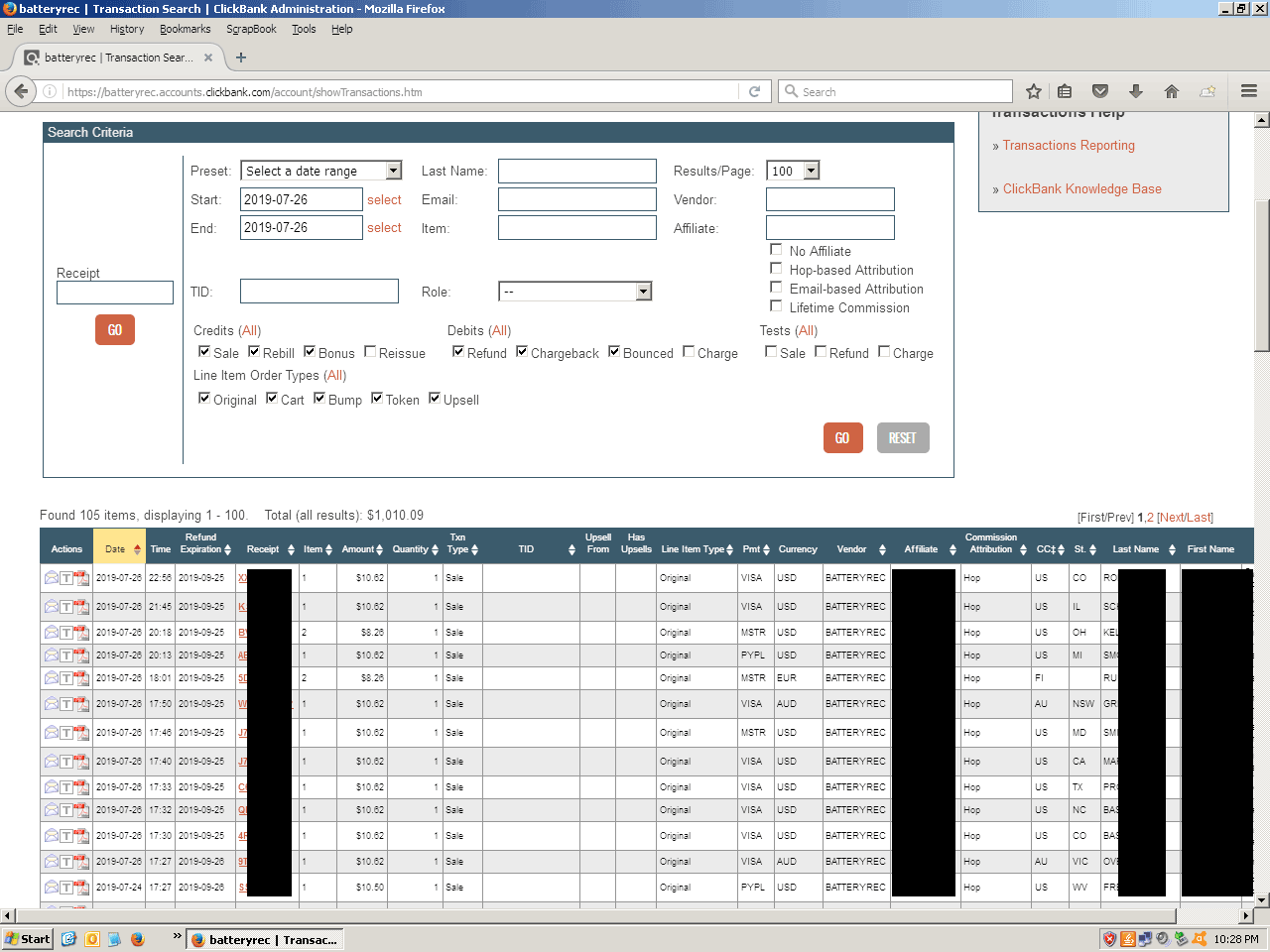Open the Bookmarks menu
This screenshot has width=1270, height=952.
[186, 29]
